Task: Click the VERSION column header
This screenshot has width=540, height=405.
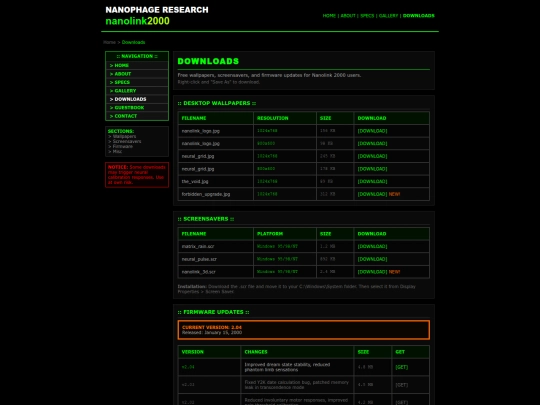Action: [x=209, y=352]
